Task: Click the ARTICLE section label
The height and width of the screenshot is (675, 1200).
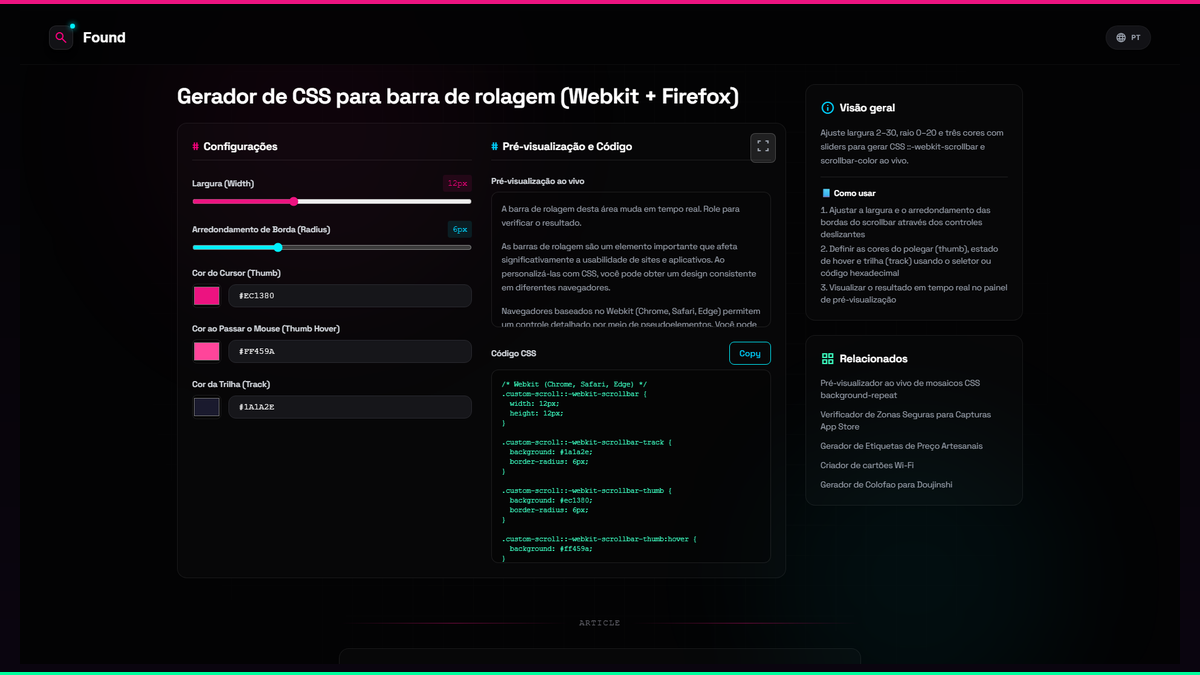Action: tap(600, 623)
